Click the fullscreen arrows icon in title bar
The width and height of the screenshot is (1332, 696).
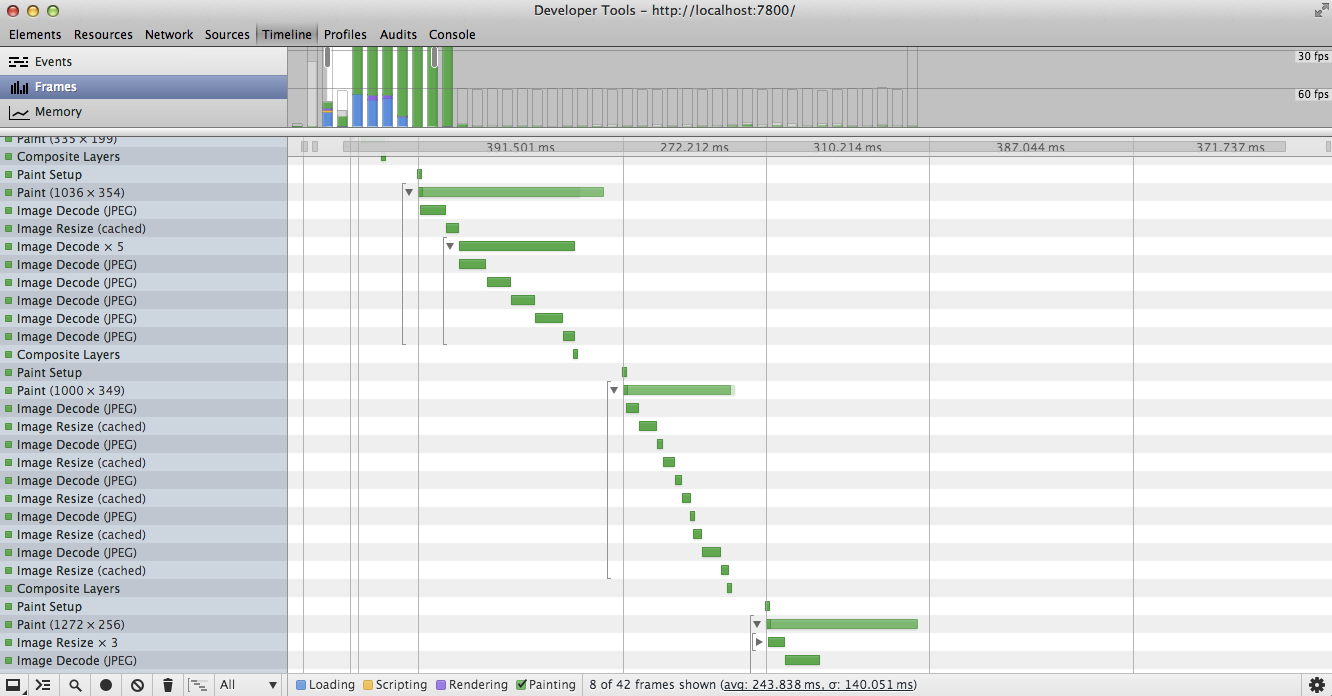point(1319,10)
